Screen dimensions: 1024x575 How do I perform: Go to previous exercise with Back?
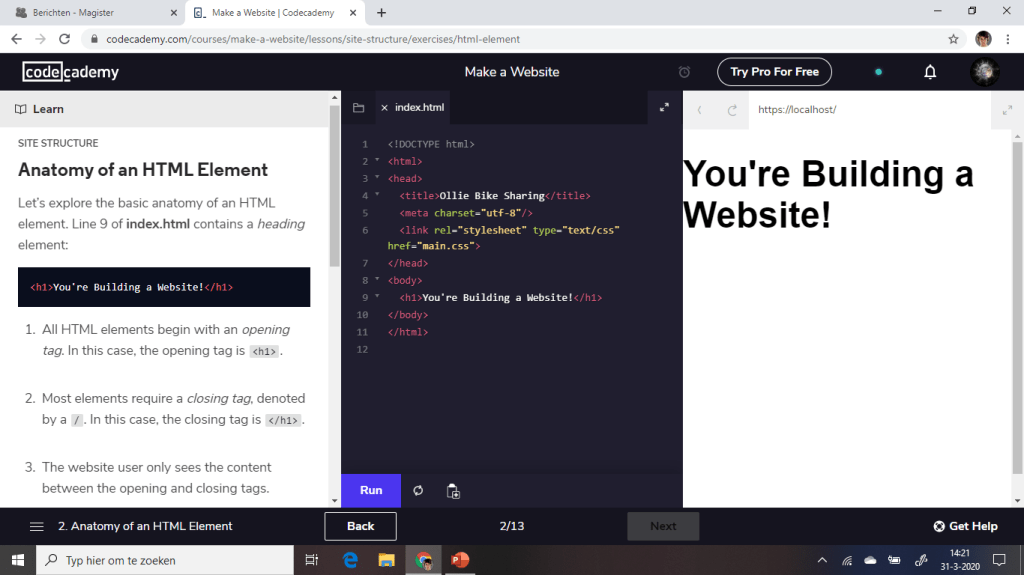point(360,526)
